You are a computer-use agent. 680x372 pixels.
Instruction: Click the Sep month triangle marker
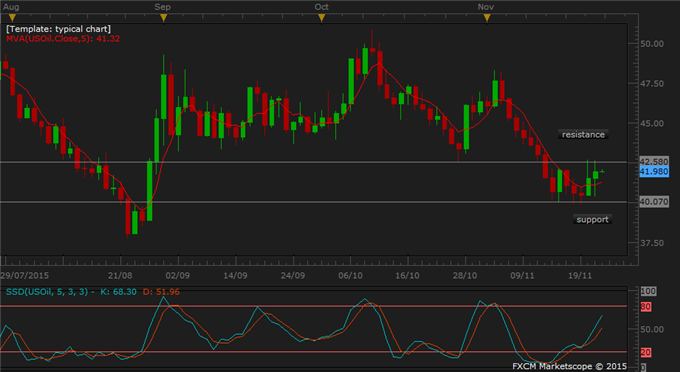(x=163, y=17)
